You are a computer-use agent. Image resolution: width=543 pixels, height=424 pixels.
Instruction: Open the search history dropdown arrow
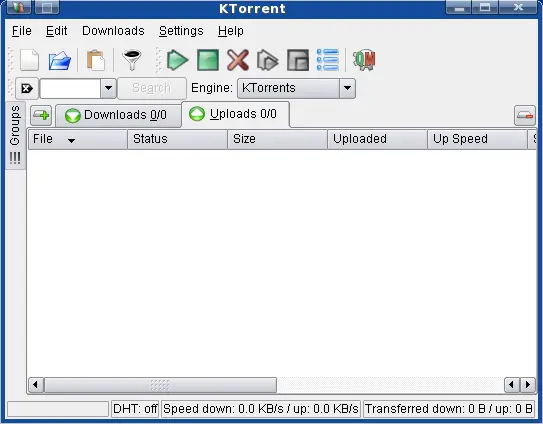click(108, 88)
